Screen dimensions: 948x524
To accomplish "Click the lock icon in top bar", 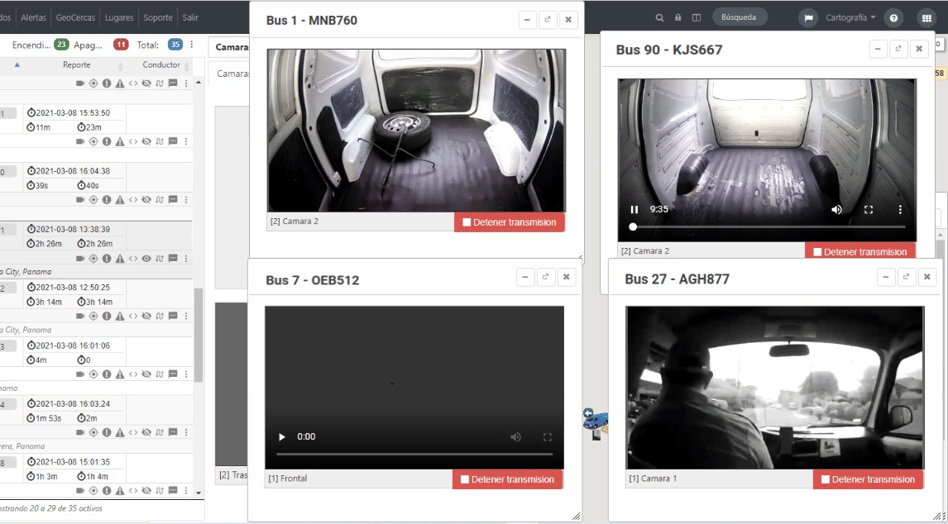I will 678,18.
